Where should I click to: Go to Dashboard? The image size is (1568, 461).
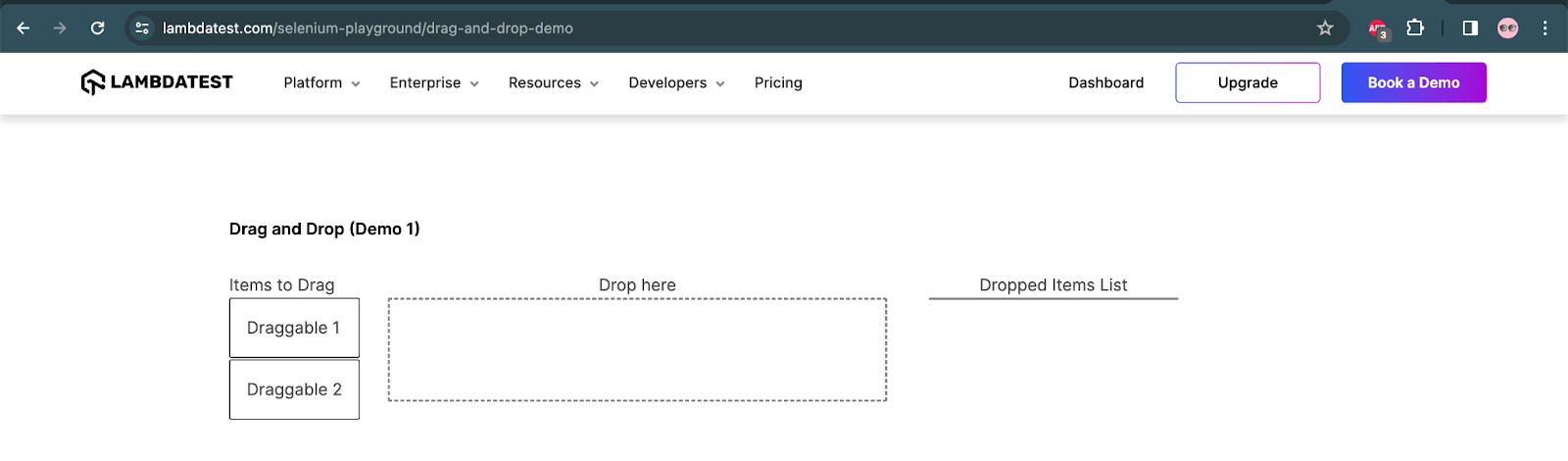(x=1105, y=83)
